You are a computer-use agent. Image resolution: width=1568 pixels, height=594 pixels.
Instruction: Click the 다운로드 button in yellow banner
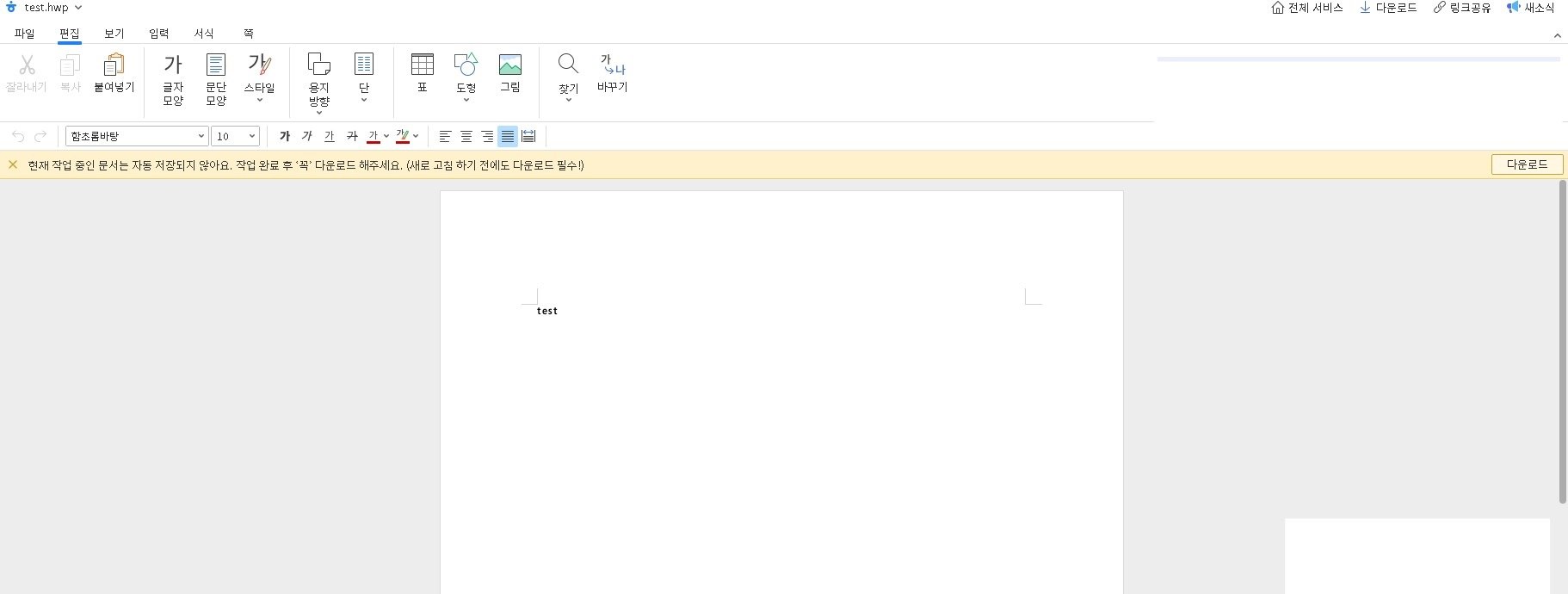(x=1526, y=164)
